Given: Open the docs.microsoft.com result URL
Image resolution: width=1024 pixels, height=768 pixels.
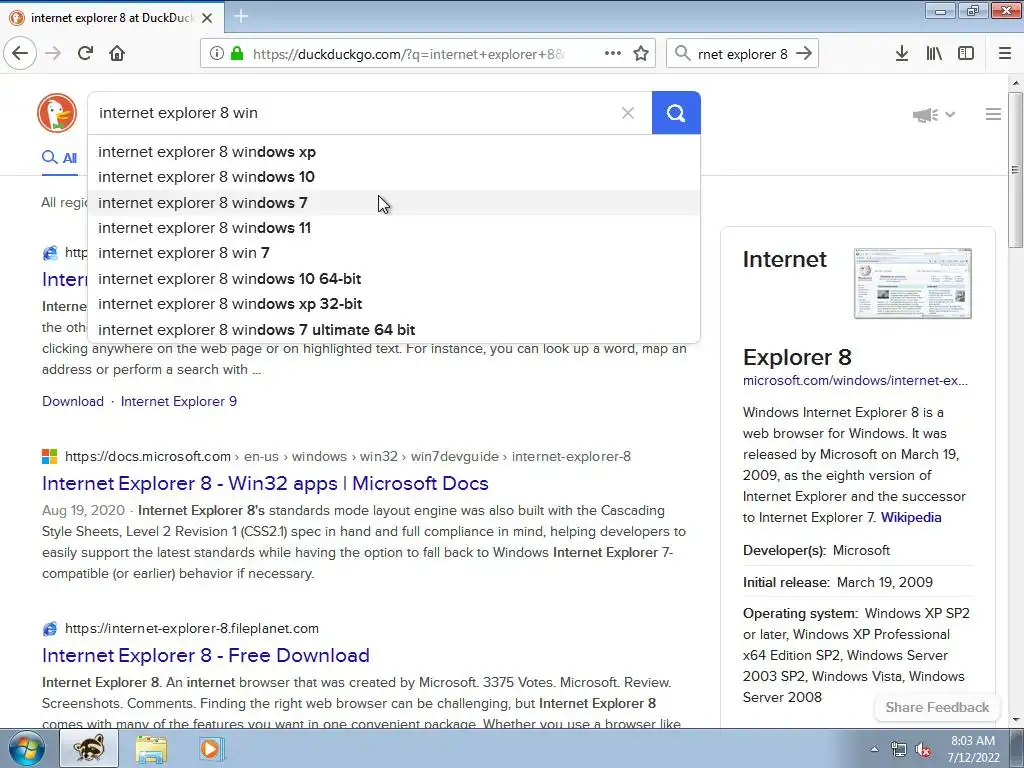Looking at the screenshot, I should (348, 456).
